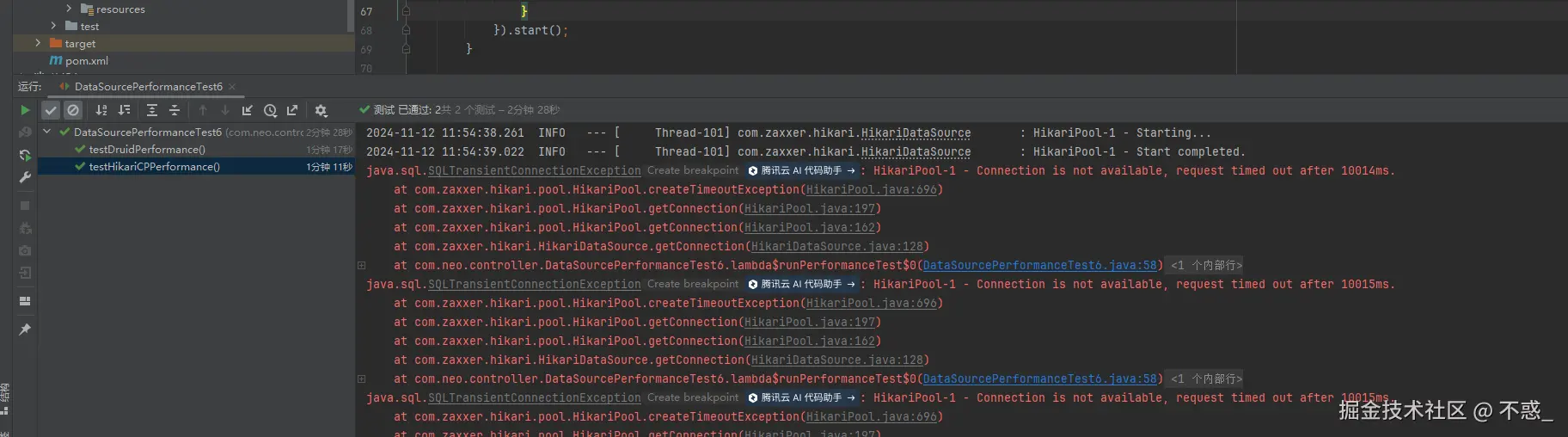Rerun tests with the green Run icon

coord(25,110)
